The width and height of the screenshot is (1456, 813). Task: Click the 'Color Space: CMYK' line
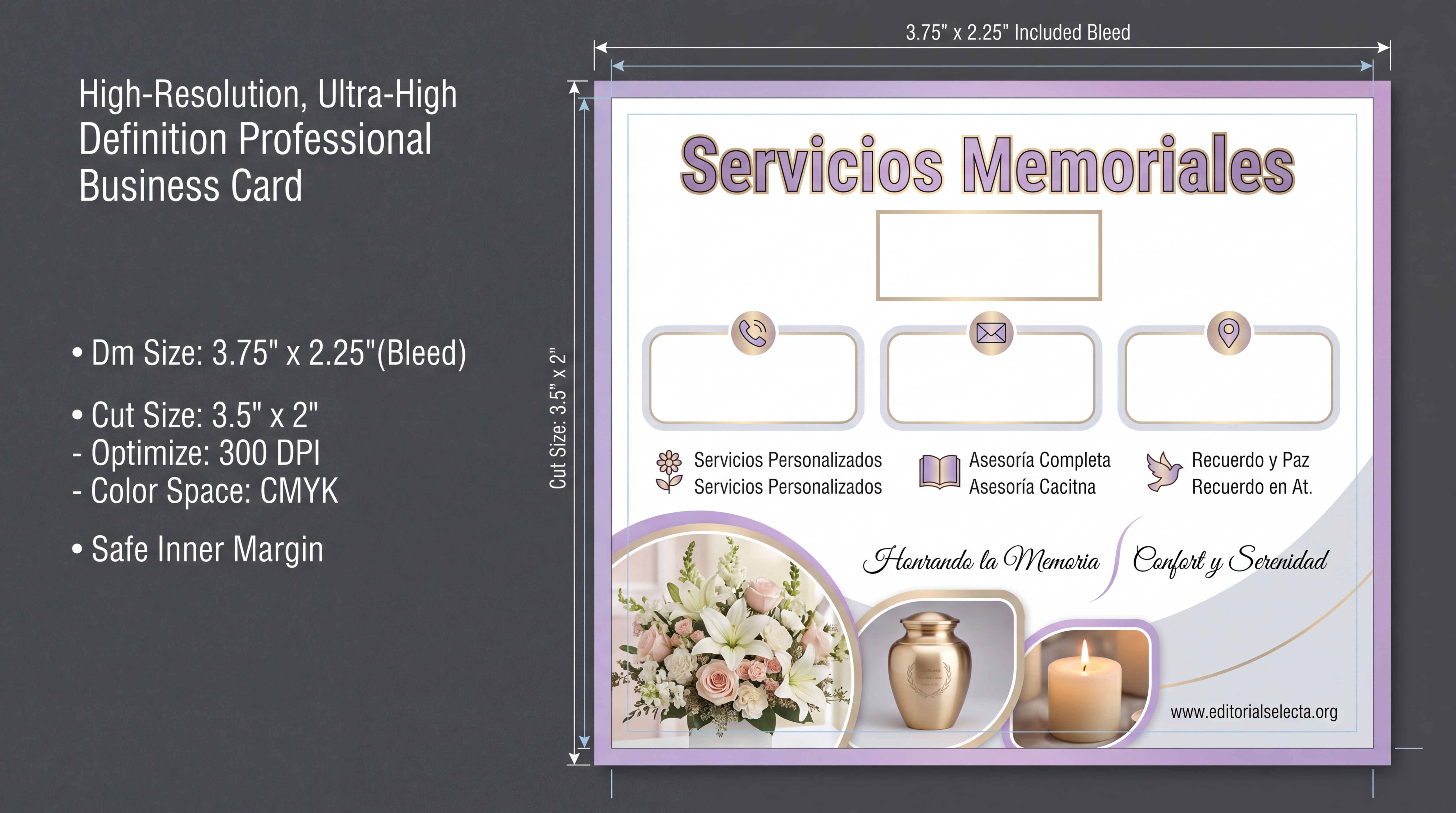(x=206, y=491)
